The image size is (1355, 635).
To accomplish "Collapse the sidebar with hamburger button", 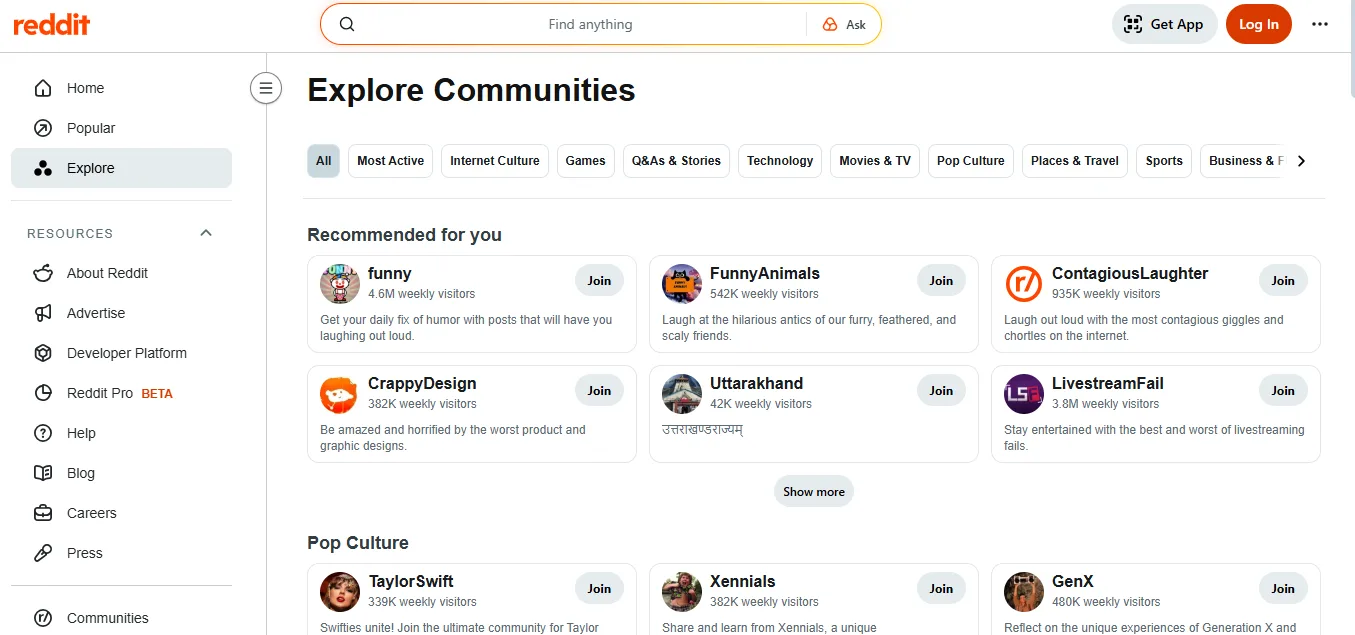I will tap(265, 89).
